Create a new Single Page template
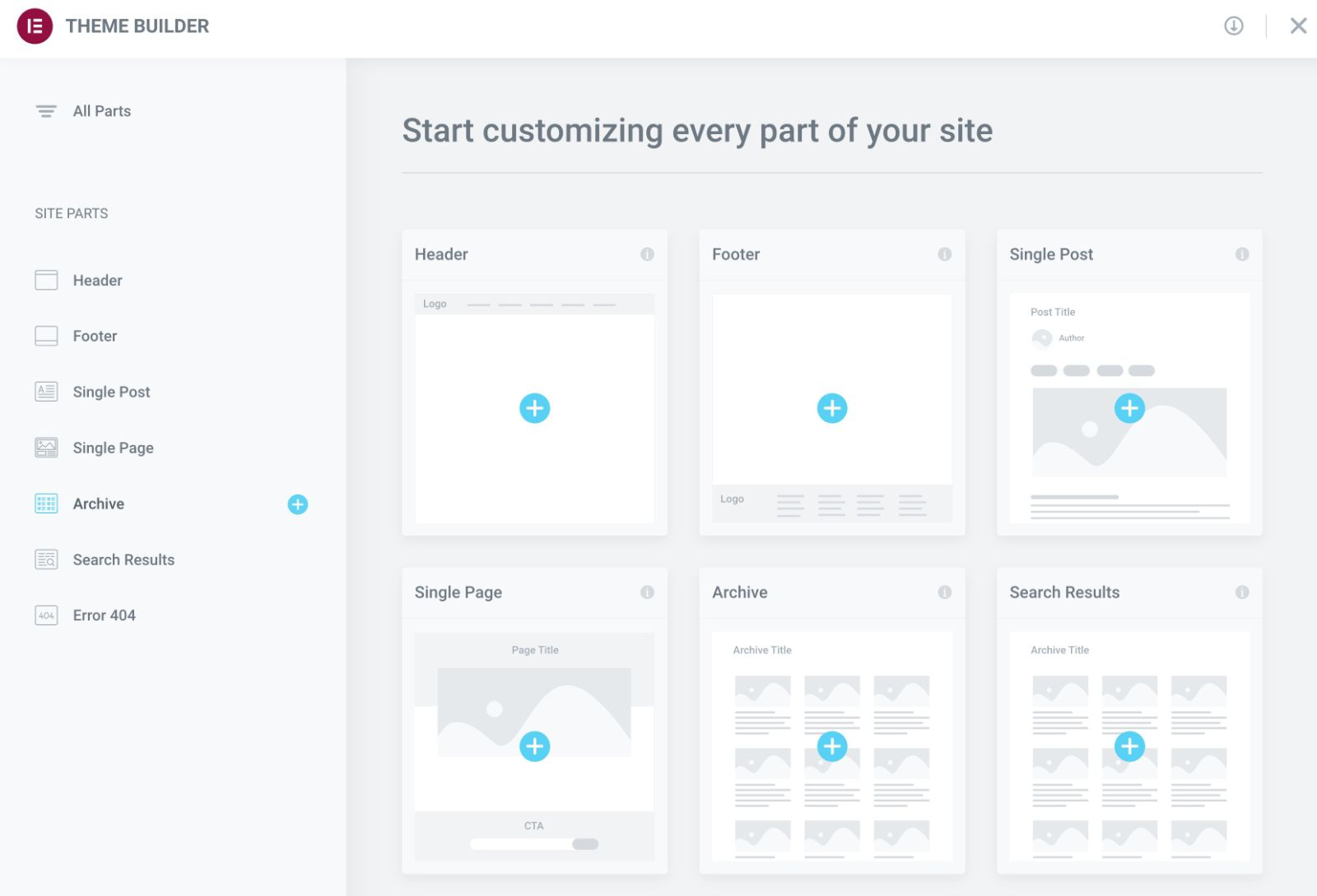This screenshot has height=896, width=1317. (x=535, y=746)
